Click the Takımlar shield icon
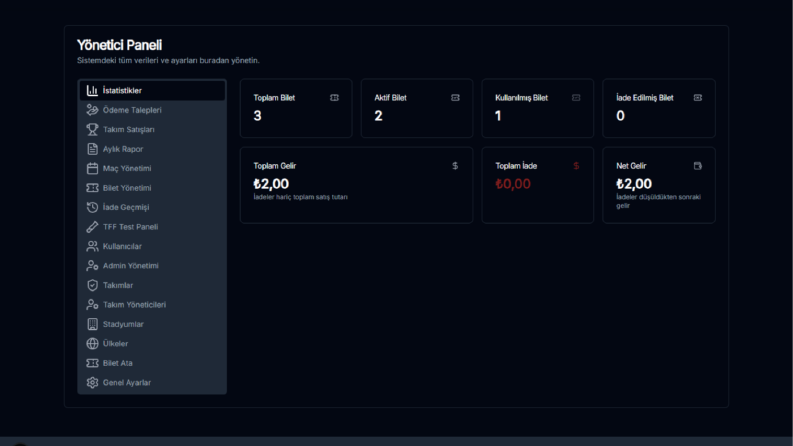Viewport: 793px width, 446px height. click(x=92, y=285)
